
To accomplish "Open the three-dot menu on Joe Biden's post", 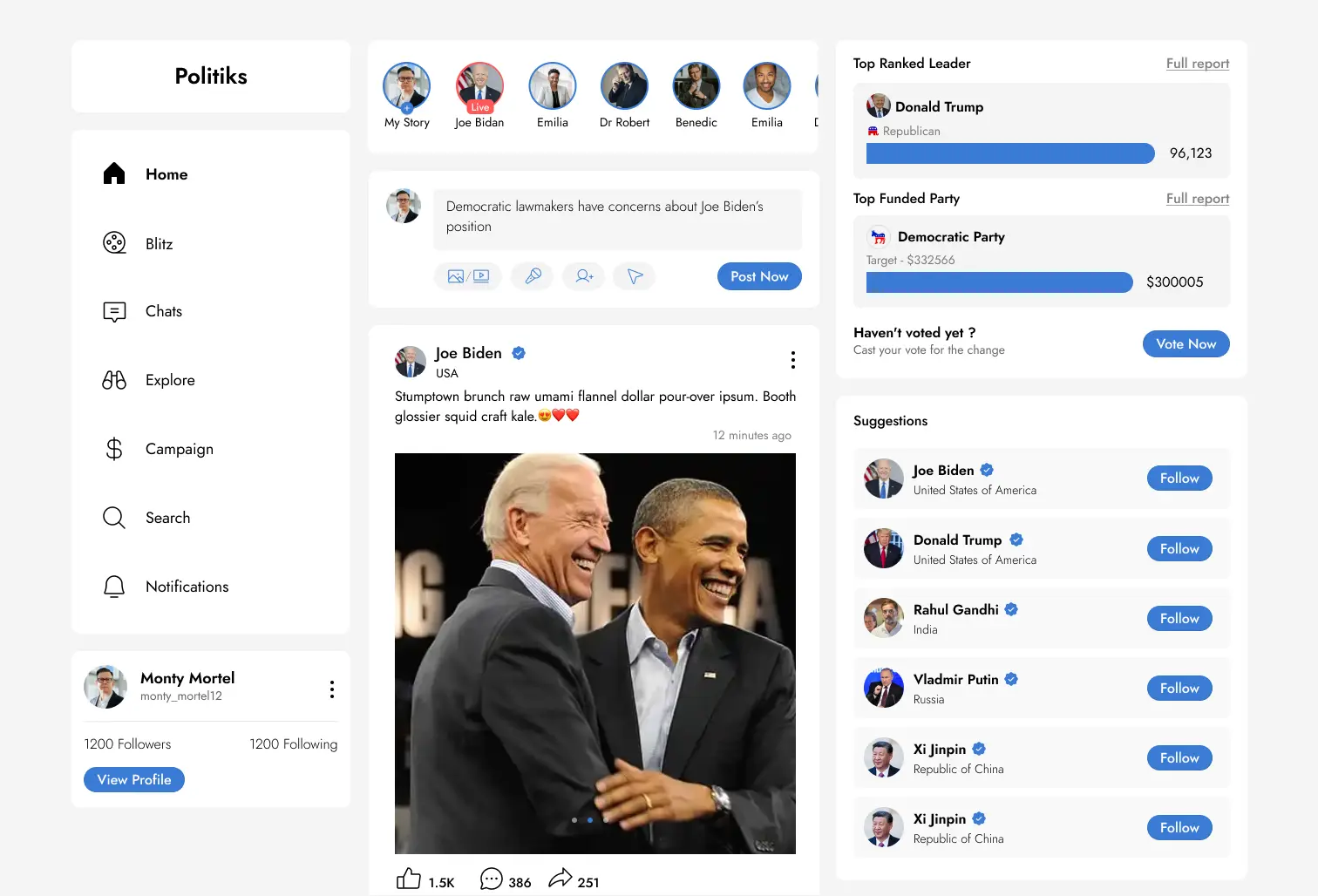I will click(x=792, y=360).
